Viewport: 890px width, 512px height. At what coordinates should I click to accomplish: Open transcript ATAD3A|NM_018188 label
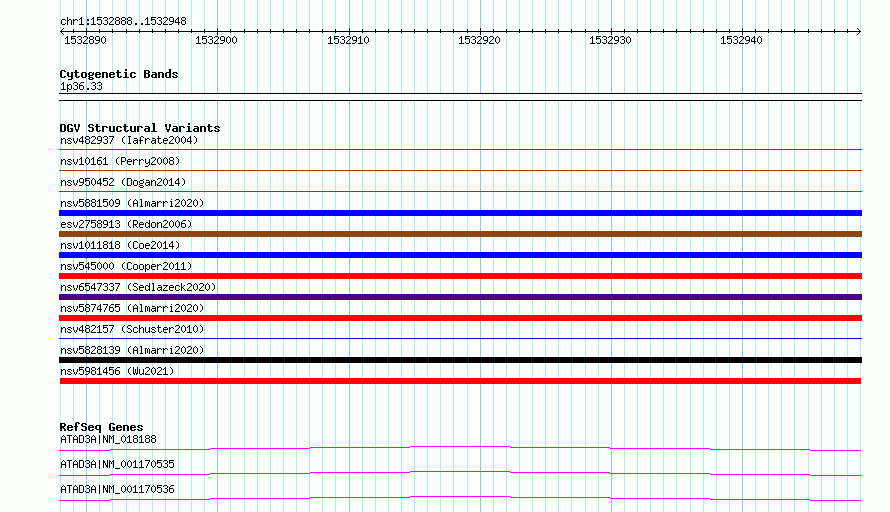point(108,439)
